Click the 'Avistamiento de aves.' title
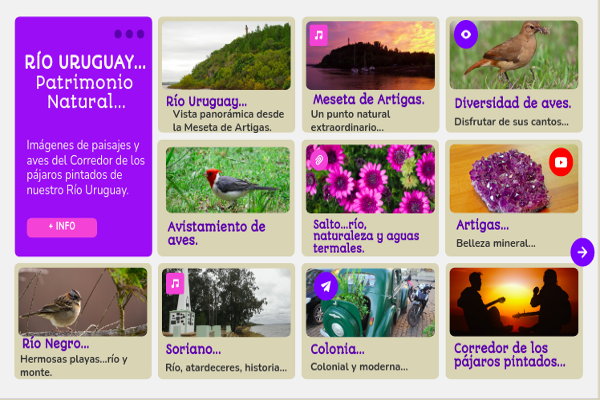Screen dimensions: 600x400 click(217, 233)
